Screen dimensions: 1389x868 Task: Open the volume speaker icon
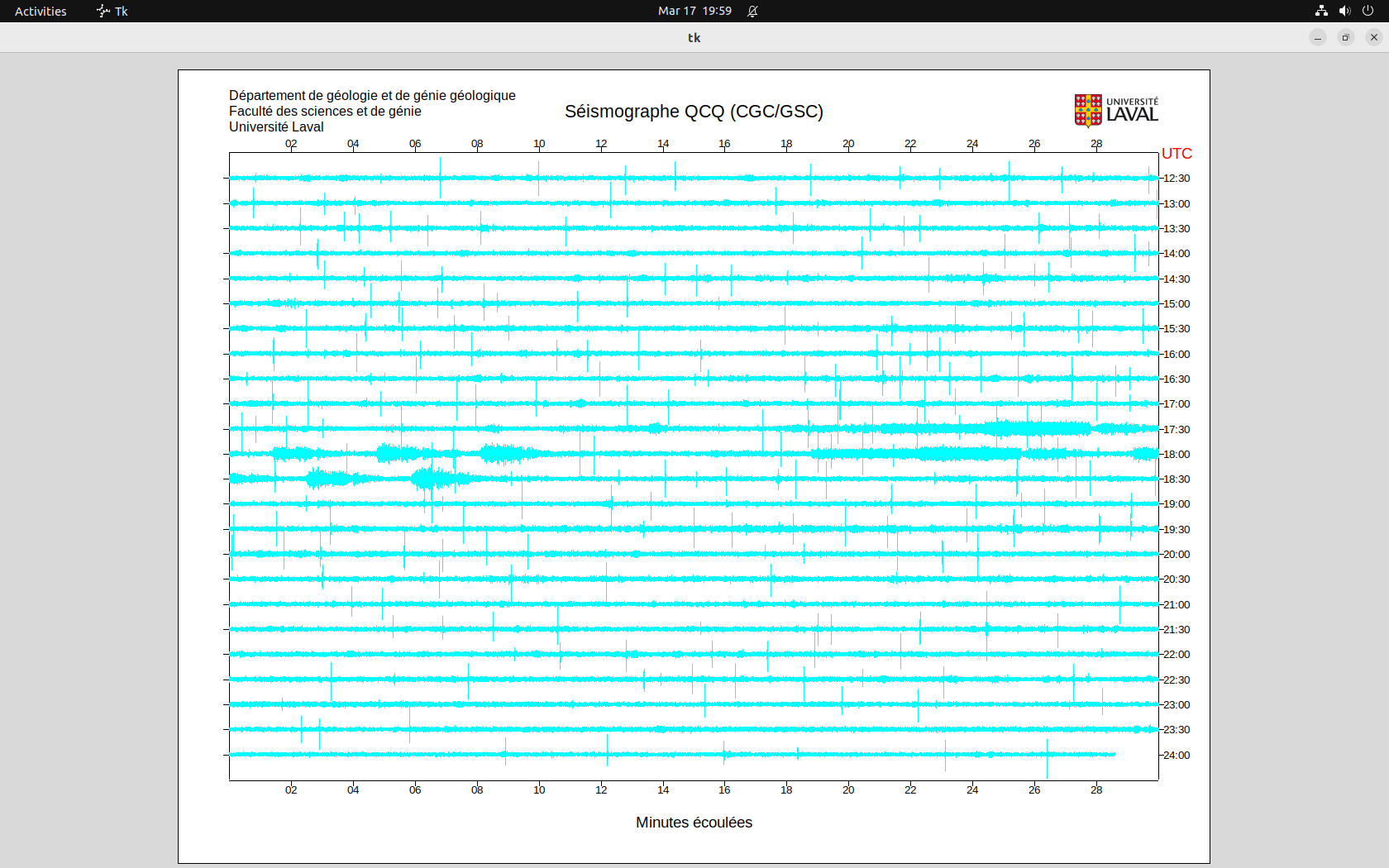[1344, 11]
